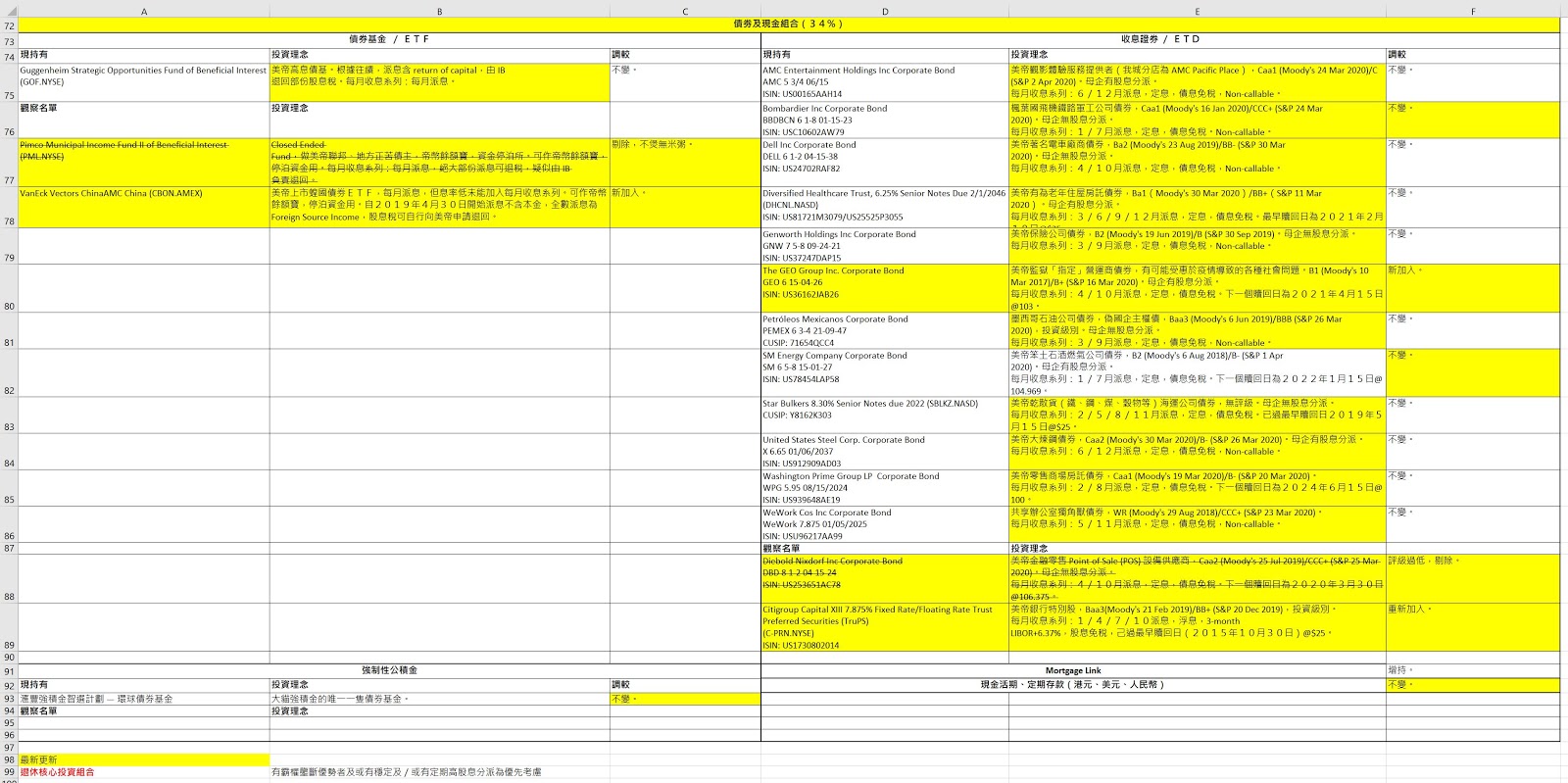Select the struck-through Pimco Municipal Income Fund cell

point(144,163)
